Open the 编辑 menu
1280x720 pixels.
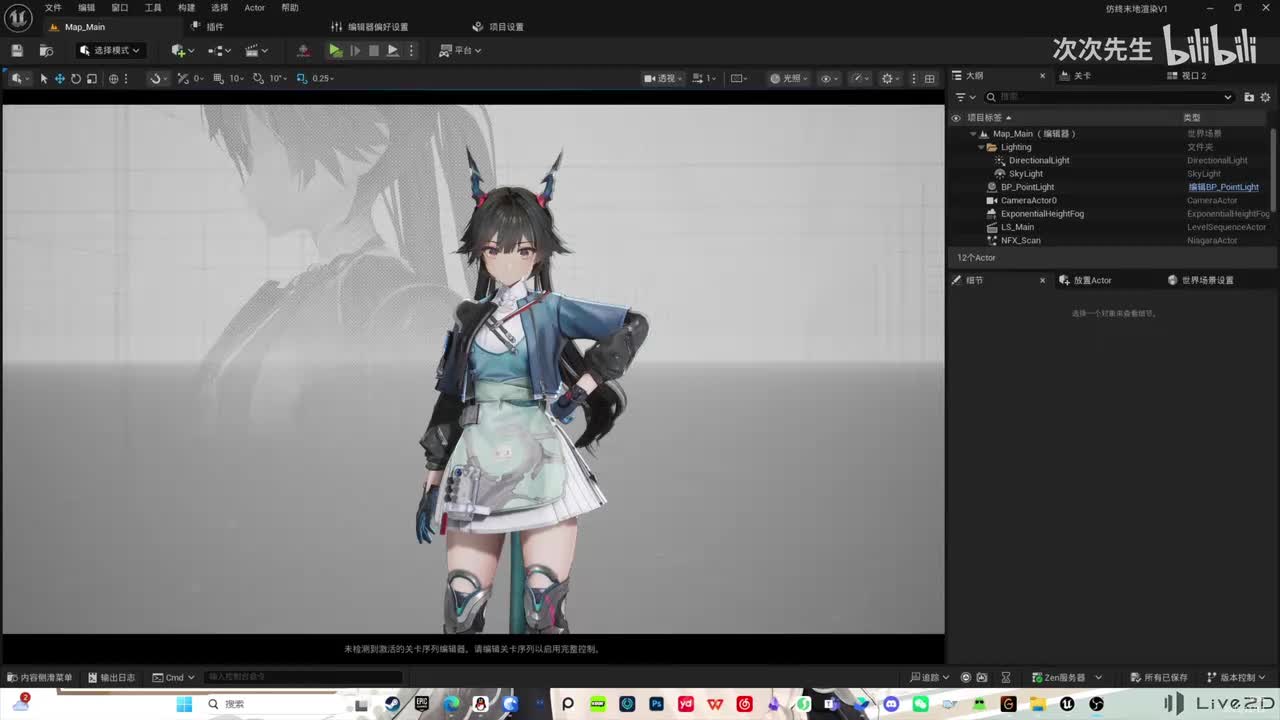pos(87,8)
